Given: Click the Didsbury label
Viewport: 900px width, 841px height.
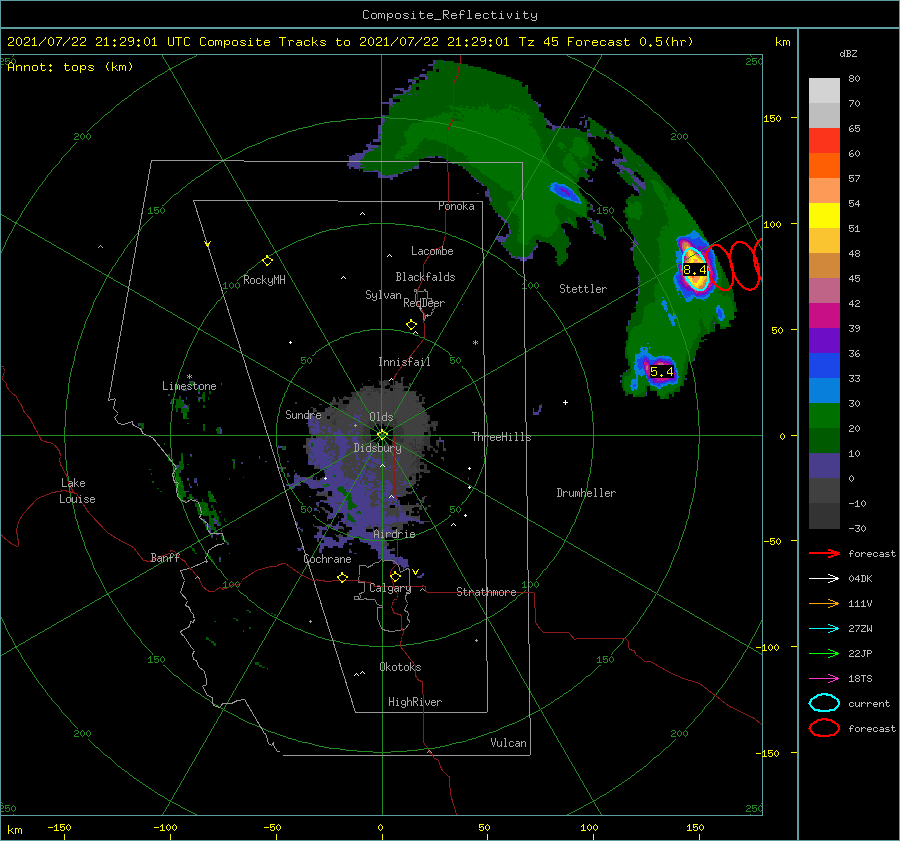Looking at the screenshot, I should click(378, 448).
